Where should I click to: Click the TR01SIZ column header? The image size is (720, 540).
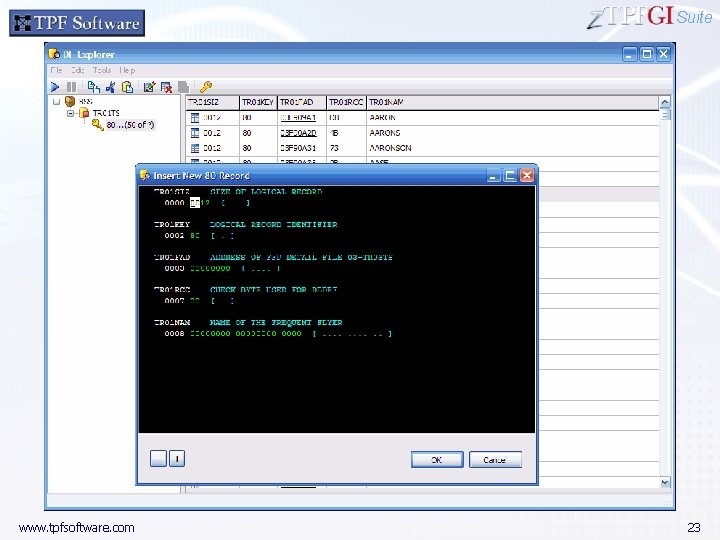tap(213, 102)
